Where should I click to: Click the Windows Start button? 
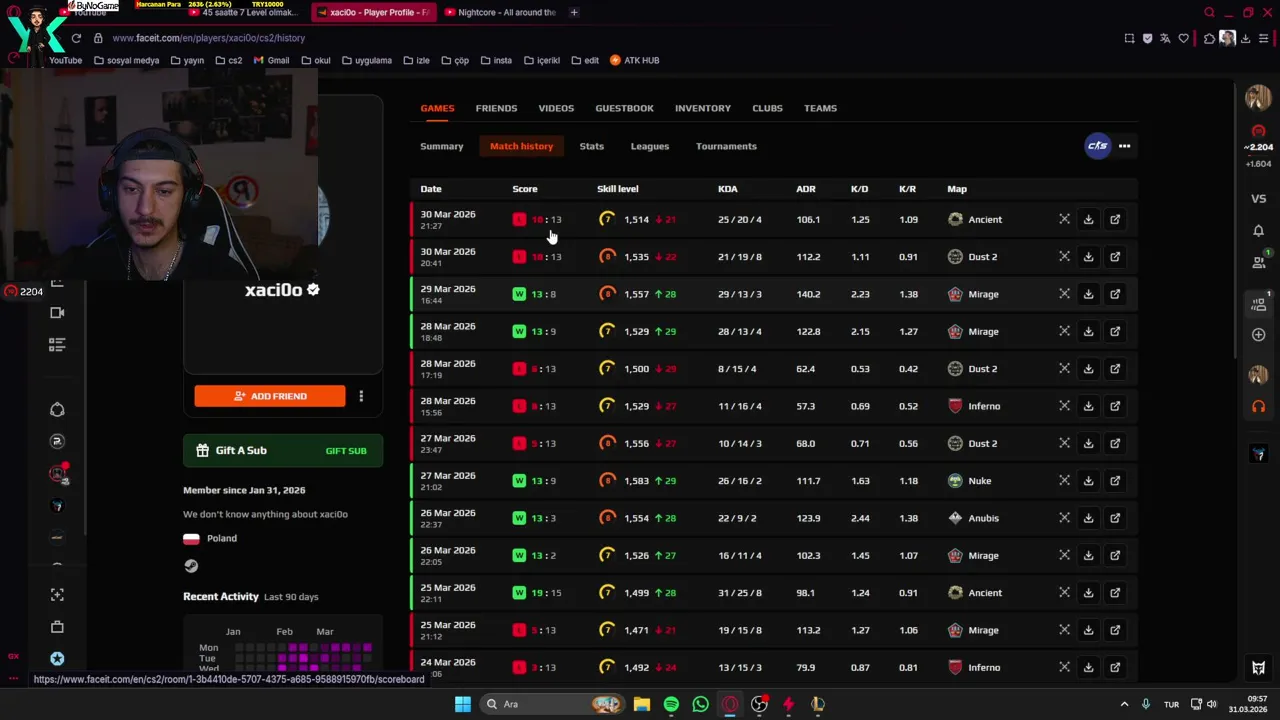point(463,704)
